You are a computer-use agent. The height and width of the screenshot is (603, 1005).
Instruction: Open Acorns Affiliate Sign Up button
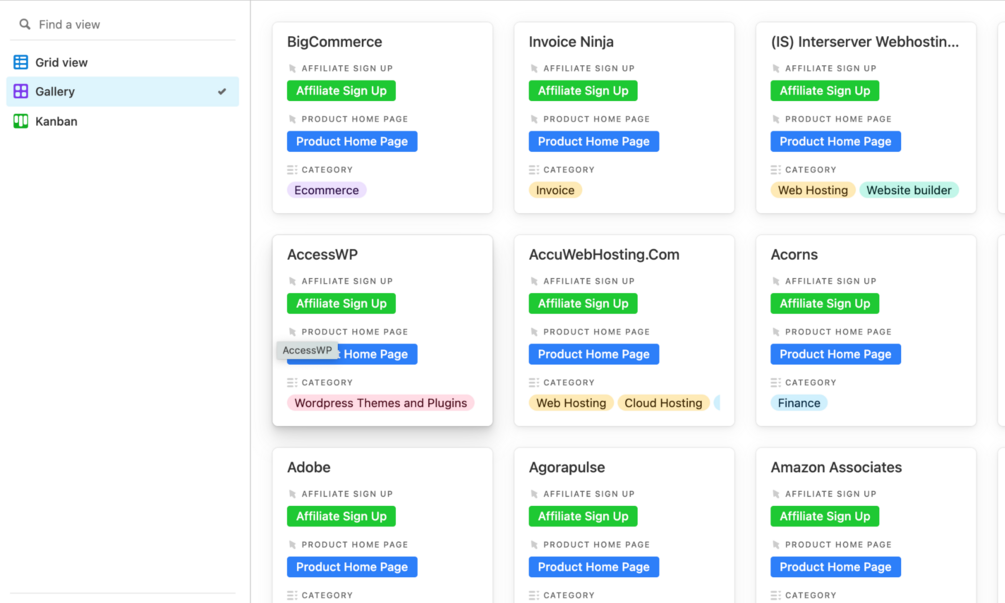824,303
